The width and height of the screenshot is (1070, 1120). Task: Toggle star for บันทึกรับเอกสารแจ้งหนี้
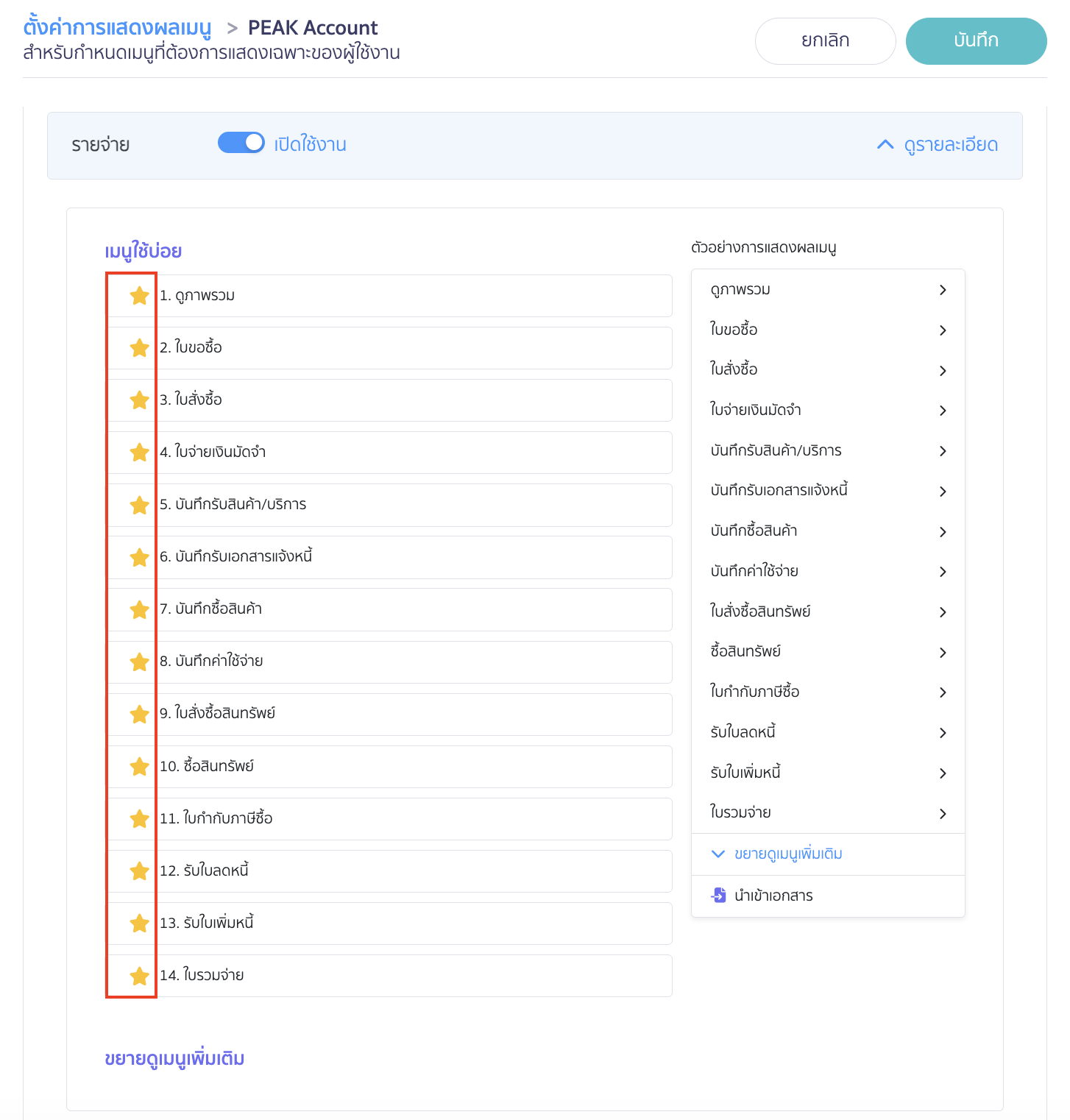point(139,558)
